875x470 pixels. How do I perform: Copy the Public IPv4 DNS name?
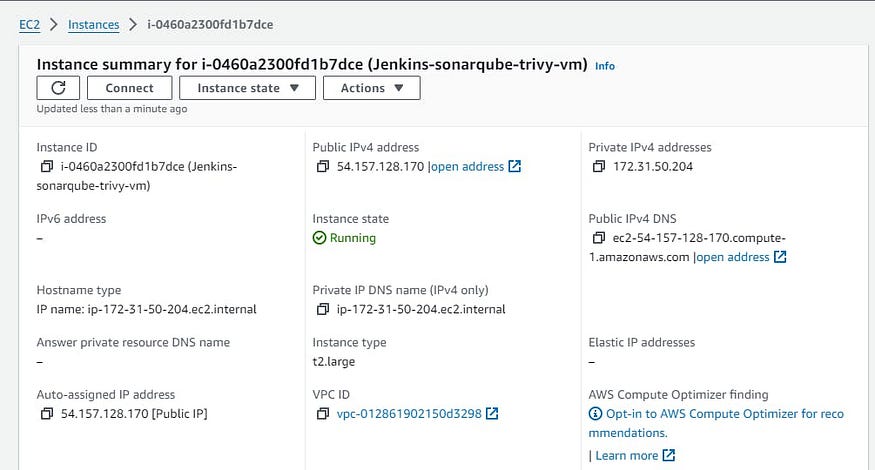(598, 238)
